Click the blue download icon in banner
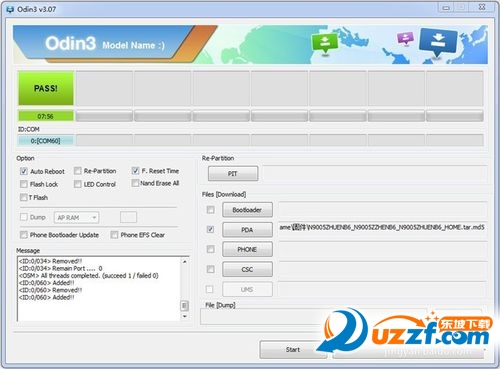The height and width of the screenshot is (369, 500). click(x=438, y=42)
